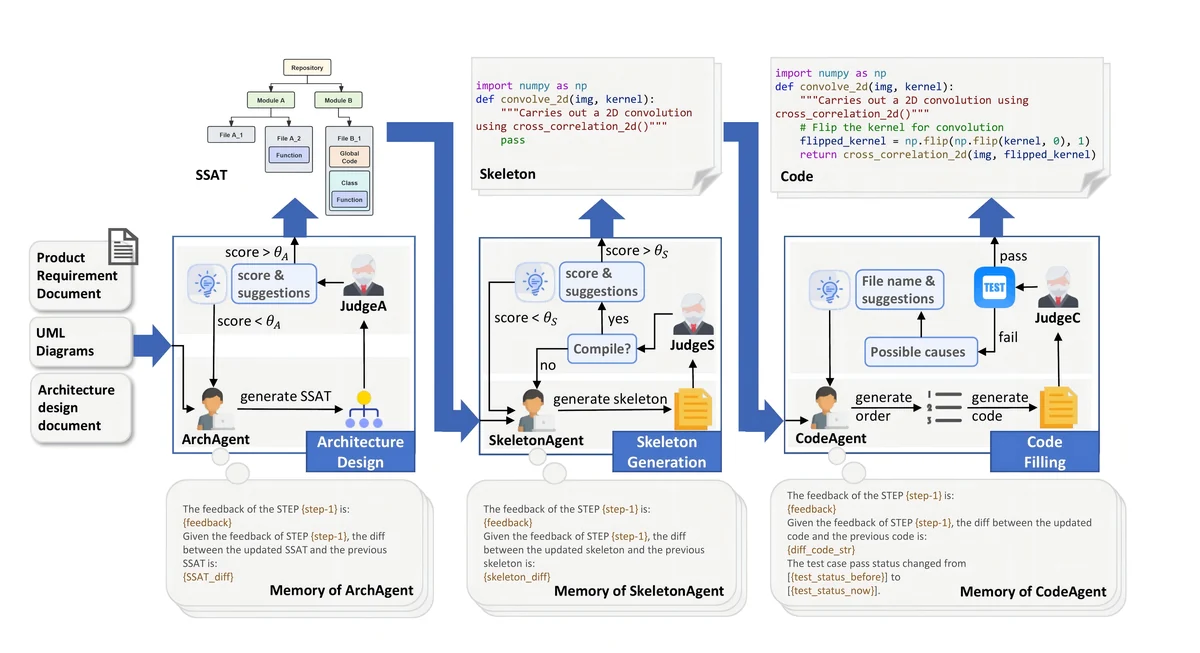Screen dimensions: 1200x653
Task: Click the File name & suggestions box
Action: [898, 290]
